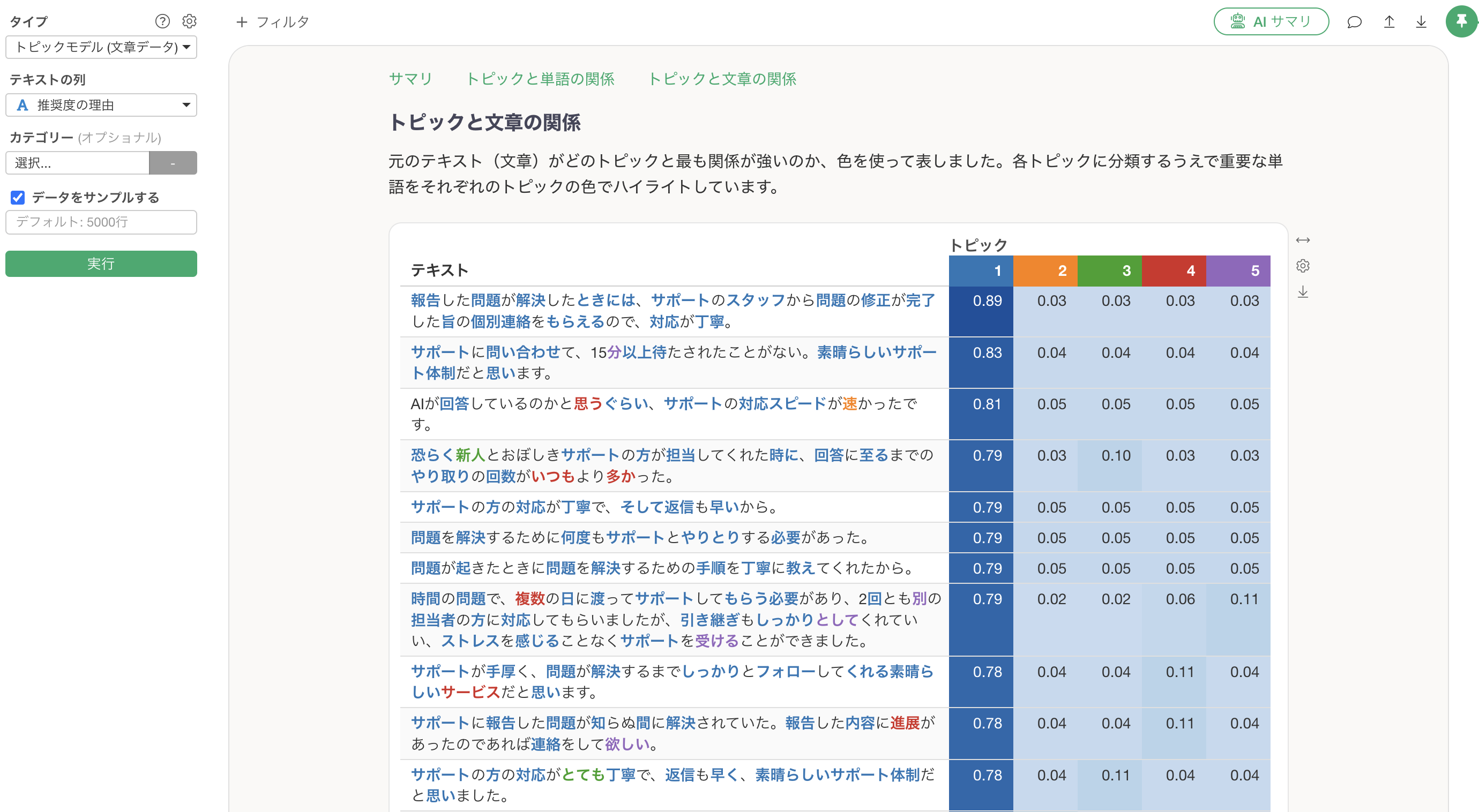The height and width of the screenshot is (812, 1479).
Task: Click the purple topic 5 header swatch
Action: click(1238, 271)
